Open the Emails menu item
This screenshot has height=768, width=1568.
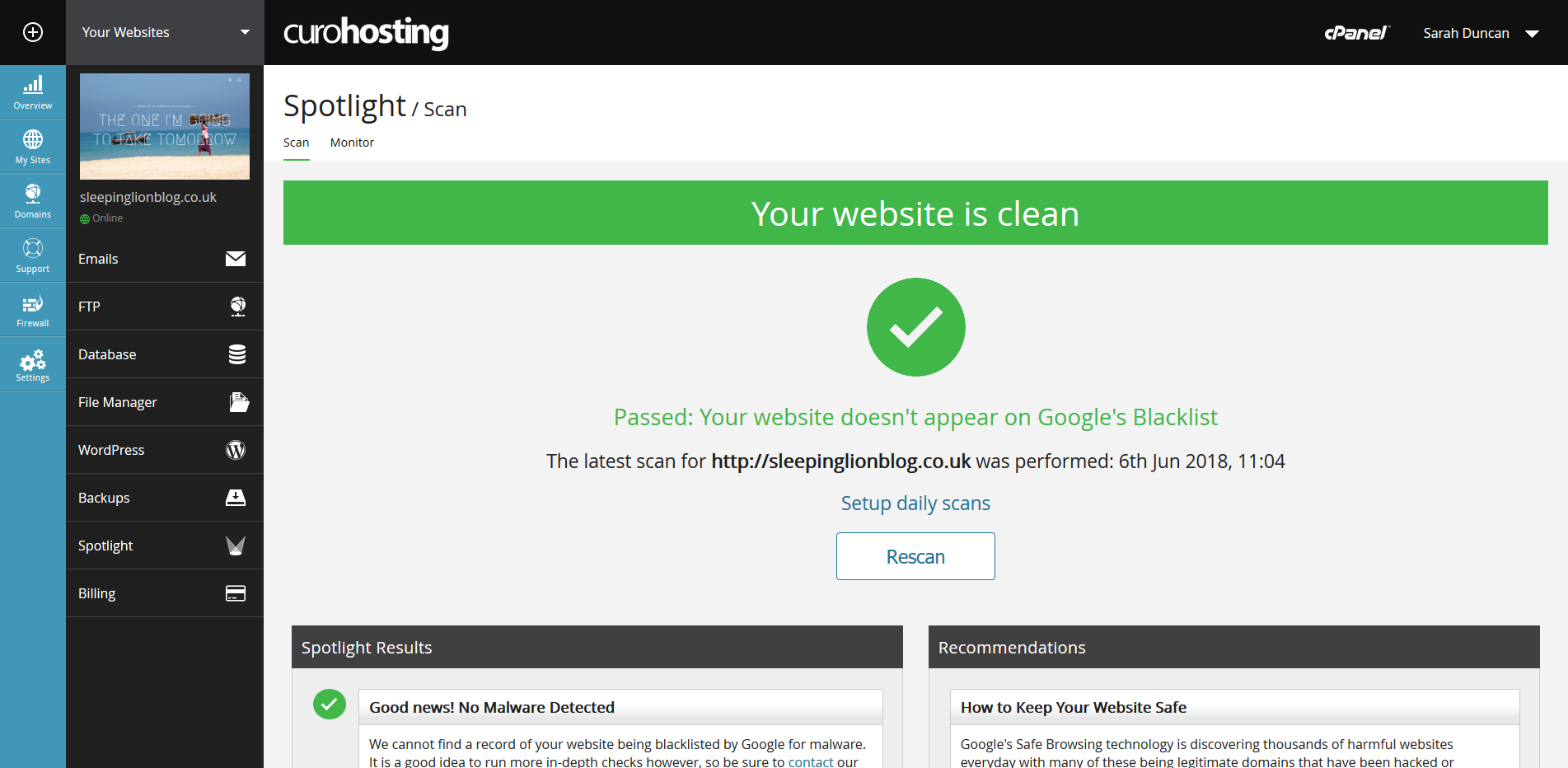coord(165,259)
